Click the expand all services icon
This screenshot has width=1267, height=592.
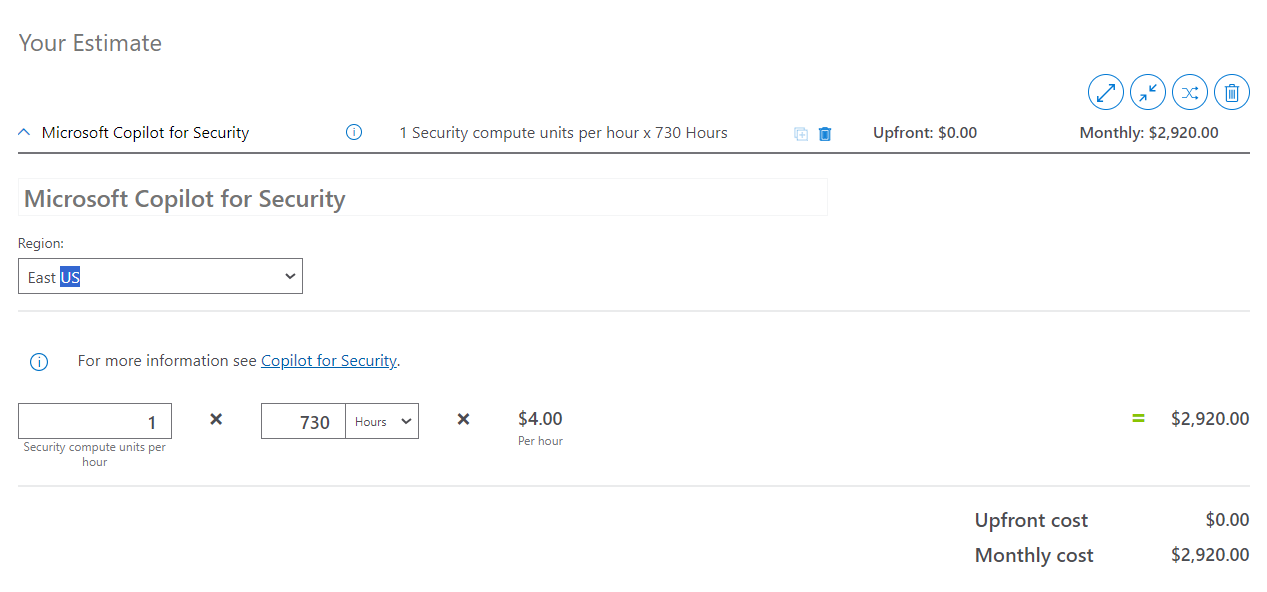click(x=1106, y=93)
